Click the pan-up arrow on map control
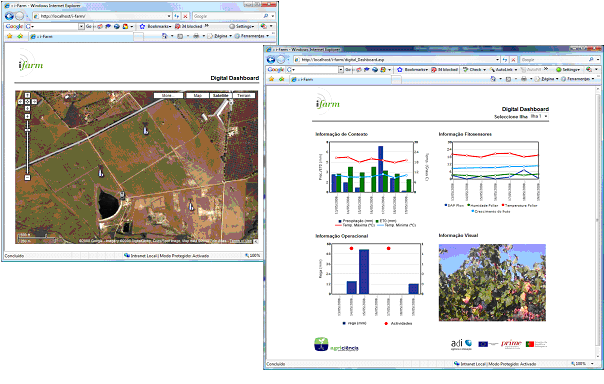This screenshot has height=384, width=604. coord(27,95)
